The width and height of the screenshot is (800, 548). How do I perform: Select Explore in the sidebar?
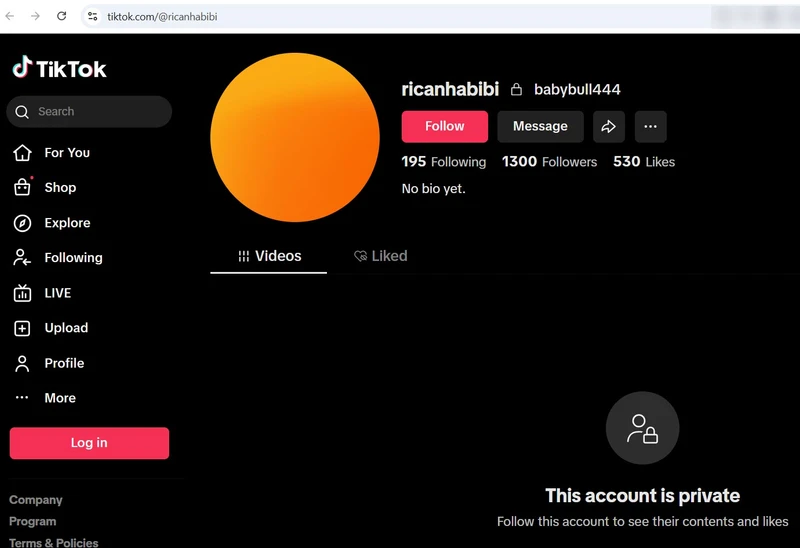67,223
